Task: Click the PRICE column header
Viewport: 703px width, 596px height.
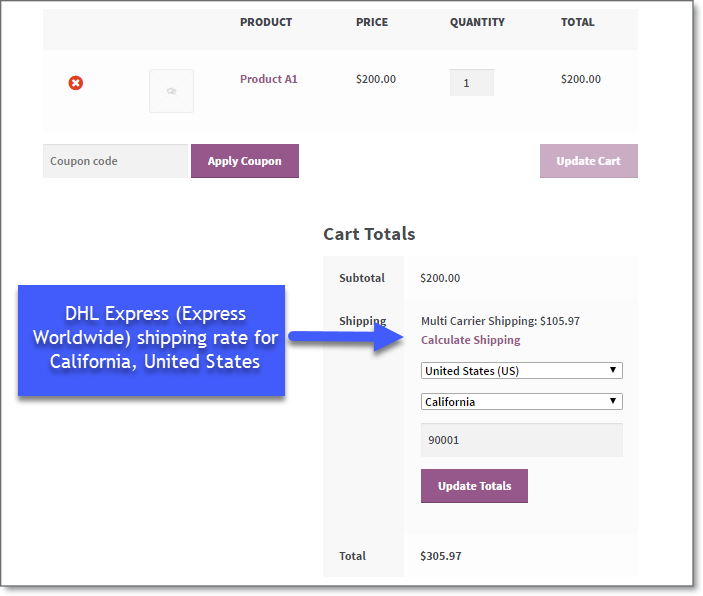Action: pos(372,22)
